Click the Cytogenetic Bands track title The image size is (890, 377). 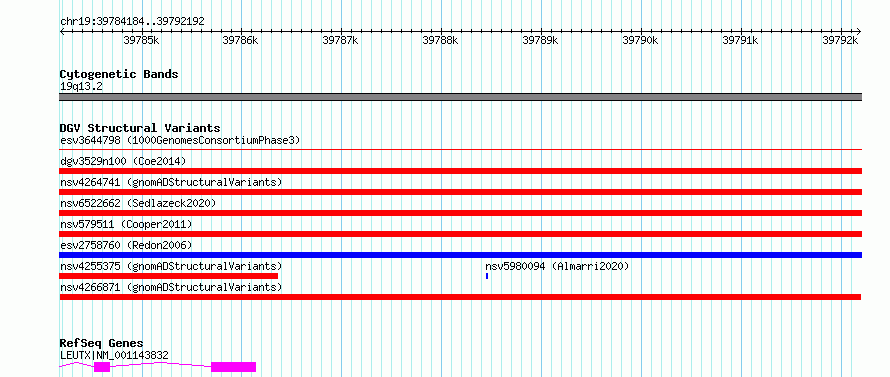(x=119, y=74)
